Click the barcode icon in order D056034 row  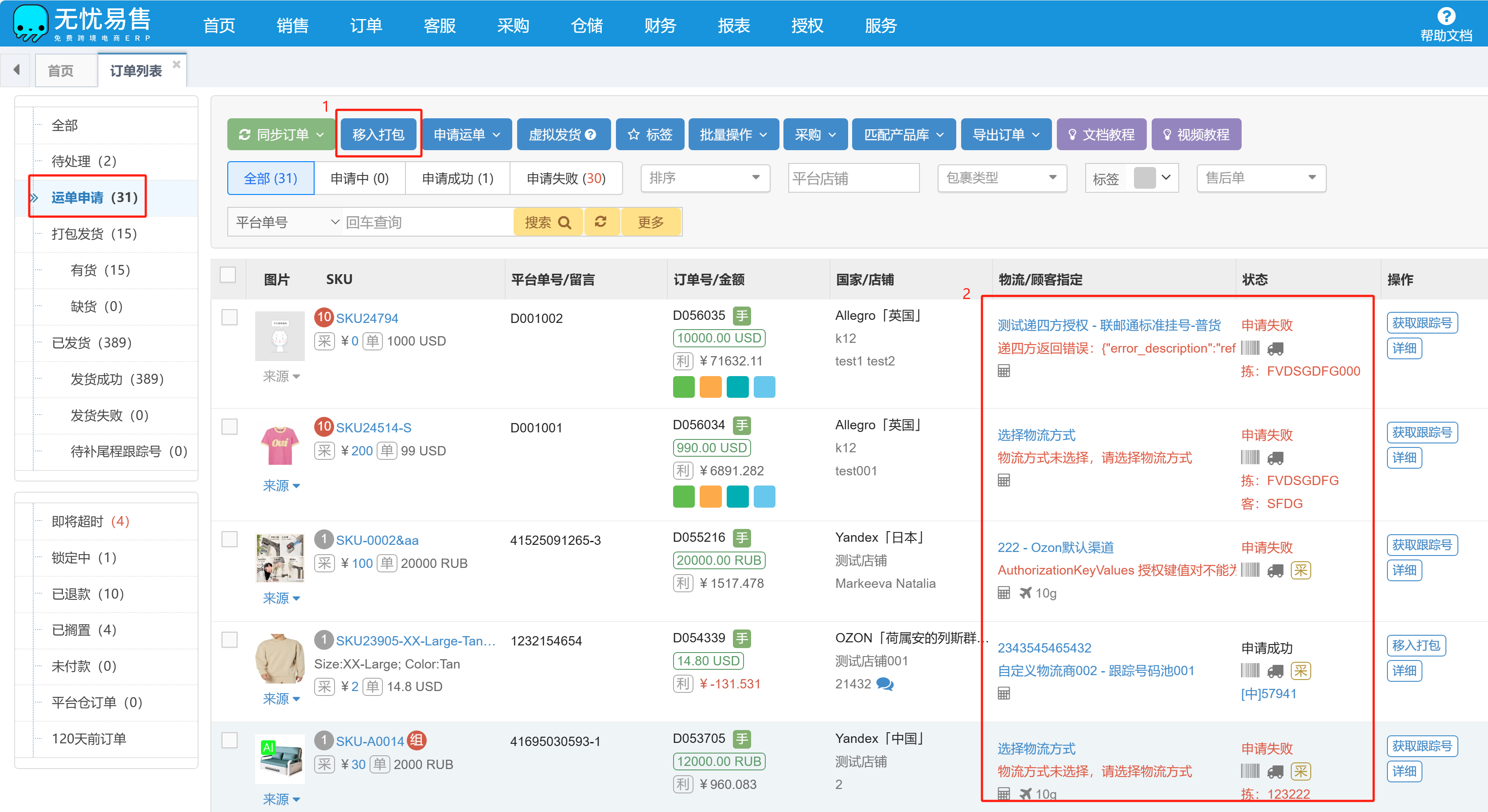1250,458
